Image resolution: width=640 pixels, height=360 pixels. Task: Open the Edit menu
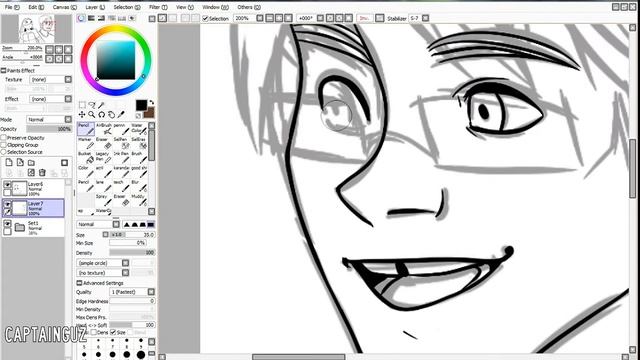(x=36, y=7)
